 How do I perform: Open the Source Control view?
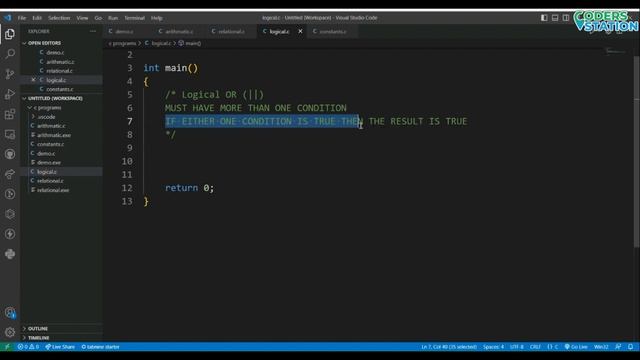click(x=10, y=73)
